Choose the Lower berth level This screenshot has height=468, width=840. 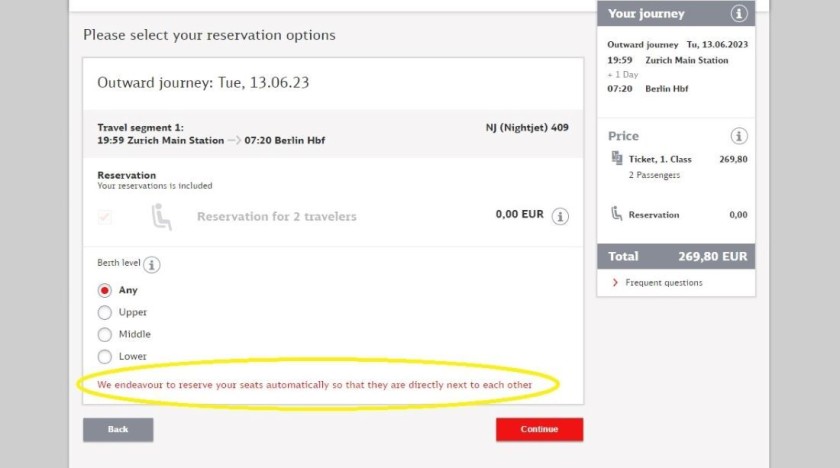(104, 357)
